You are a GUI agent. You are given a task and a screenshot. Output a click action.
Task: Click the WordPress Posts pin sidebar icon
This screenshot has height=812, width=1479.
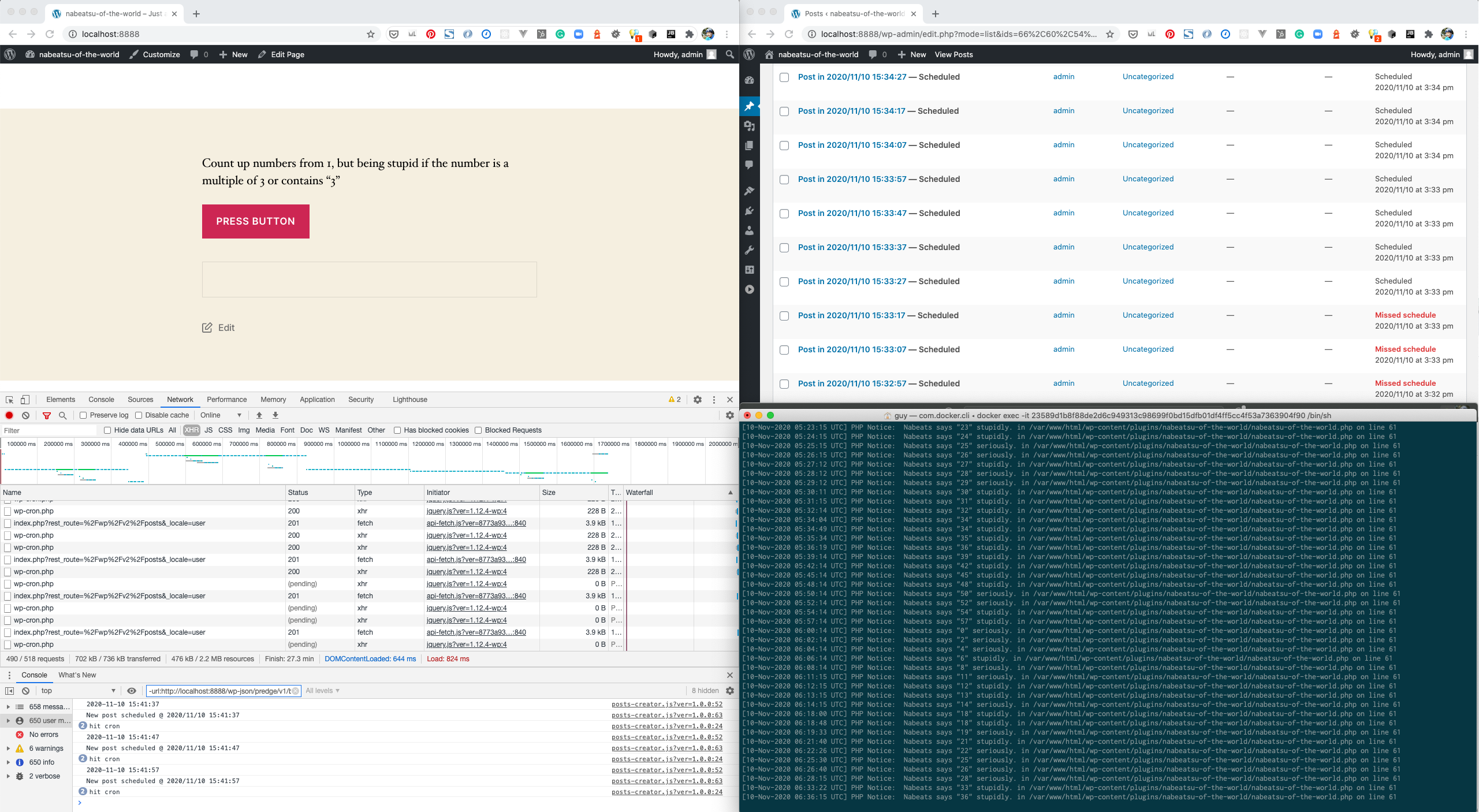(x=750, y=106)
